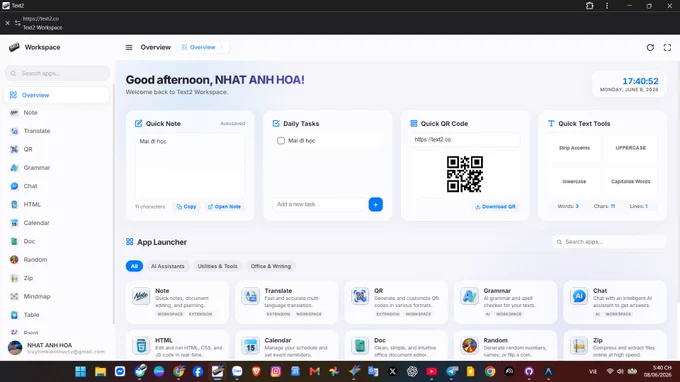Open the browser three-dot menu
Image resolution: width=680 pixels, height=382 pixels.
click(607, 6)
